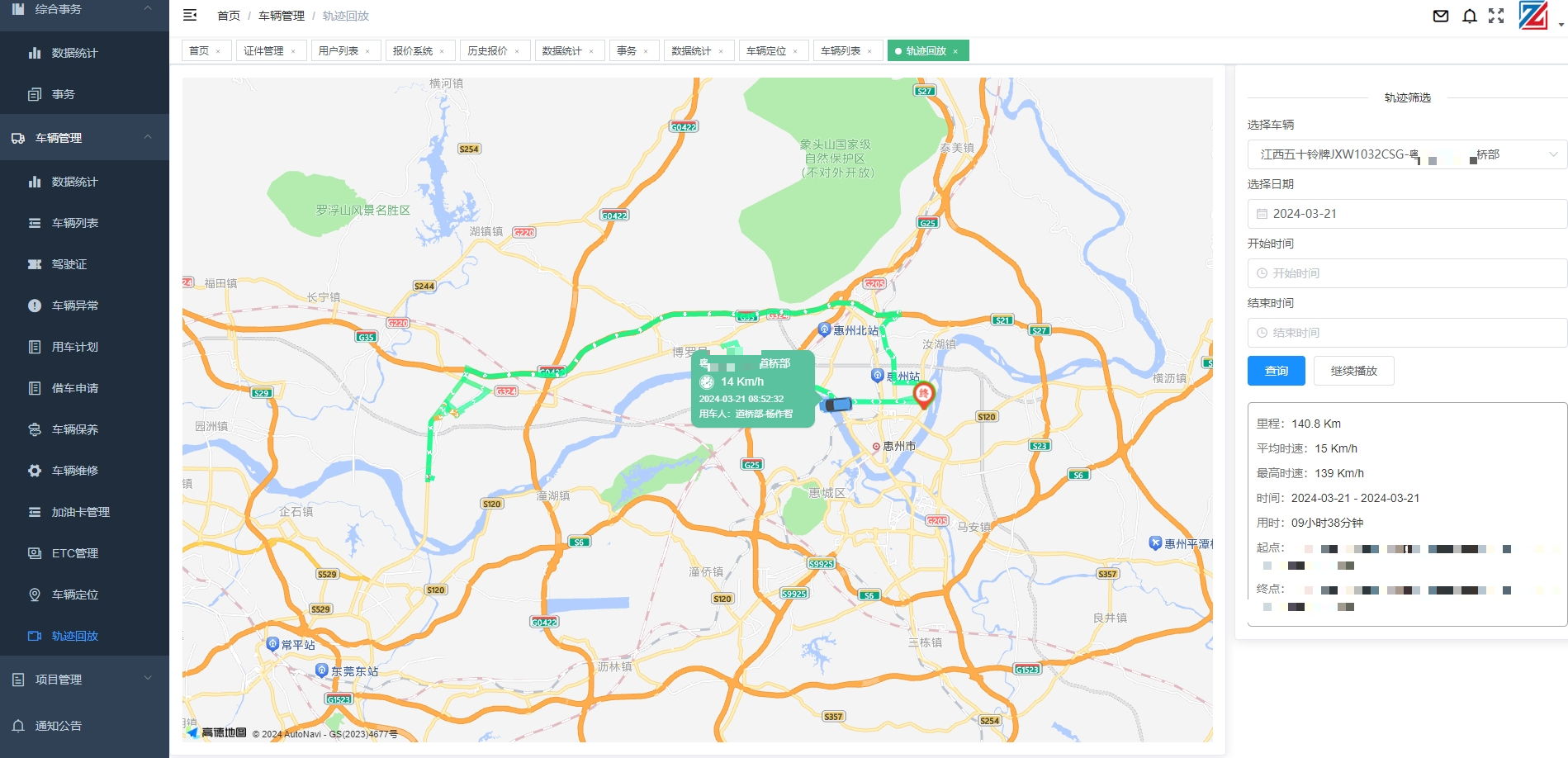
Task: Open notifications bell icon
Action: (x=1470, y=16)
